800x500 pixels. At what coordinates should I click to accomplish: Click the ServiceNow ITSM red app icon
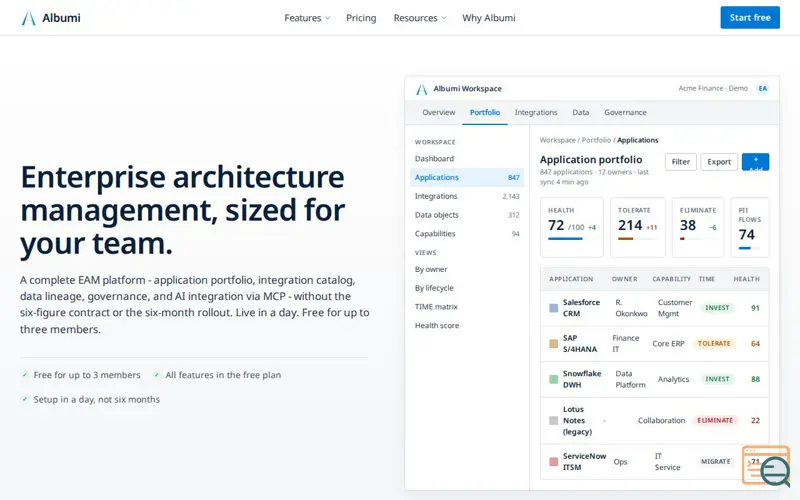[x=553, y=462]
